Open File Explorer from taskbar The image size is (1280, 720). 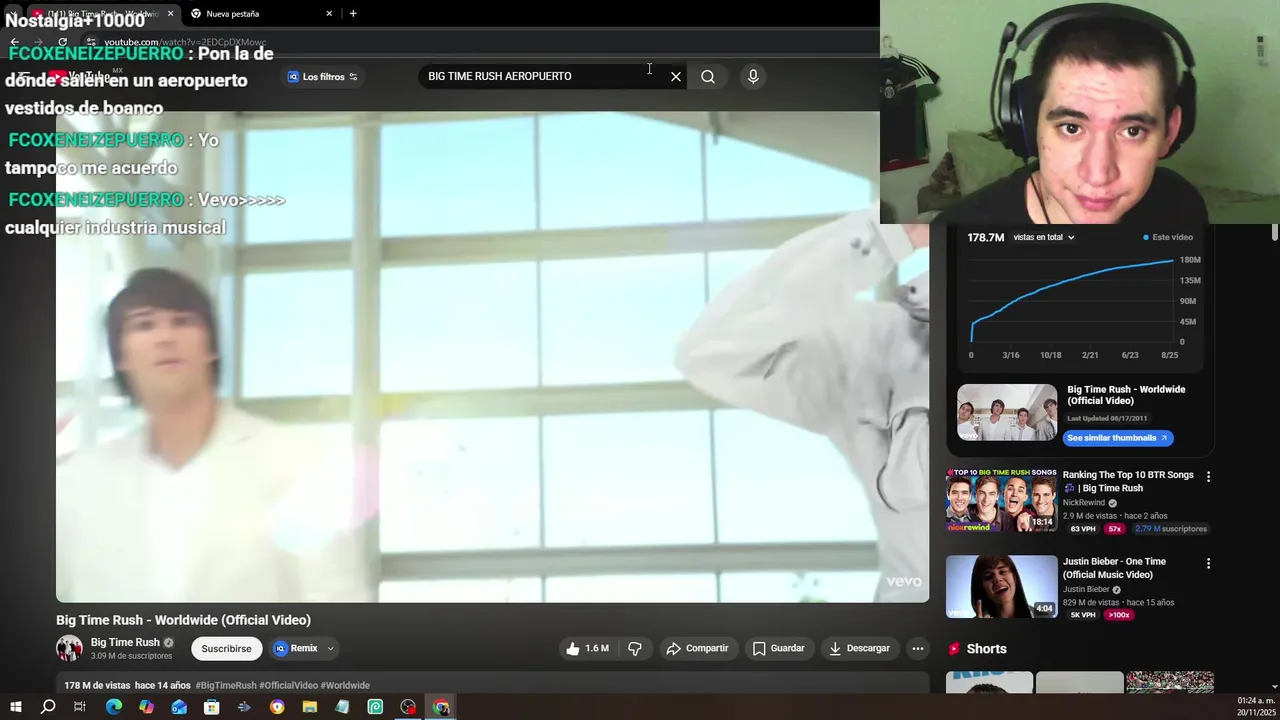310,707
